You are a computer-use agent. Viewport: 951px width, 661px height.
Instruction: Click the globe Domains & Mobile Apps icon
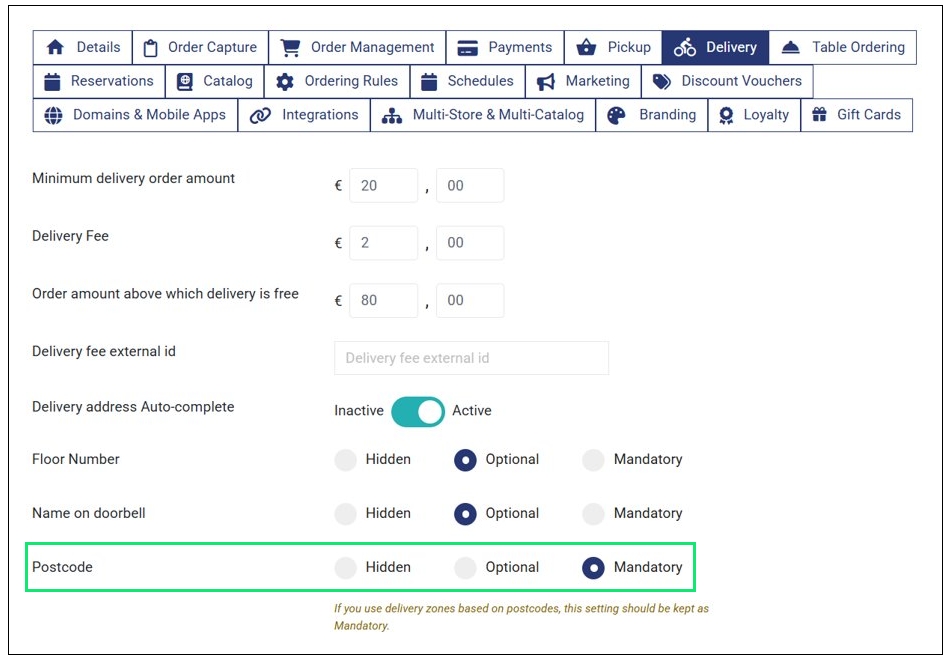53,115
